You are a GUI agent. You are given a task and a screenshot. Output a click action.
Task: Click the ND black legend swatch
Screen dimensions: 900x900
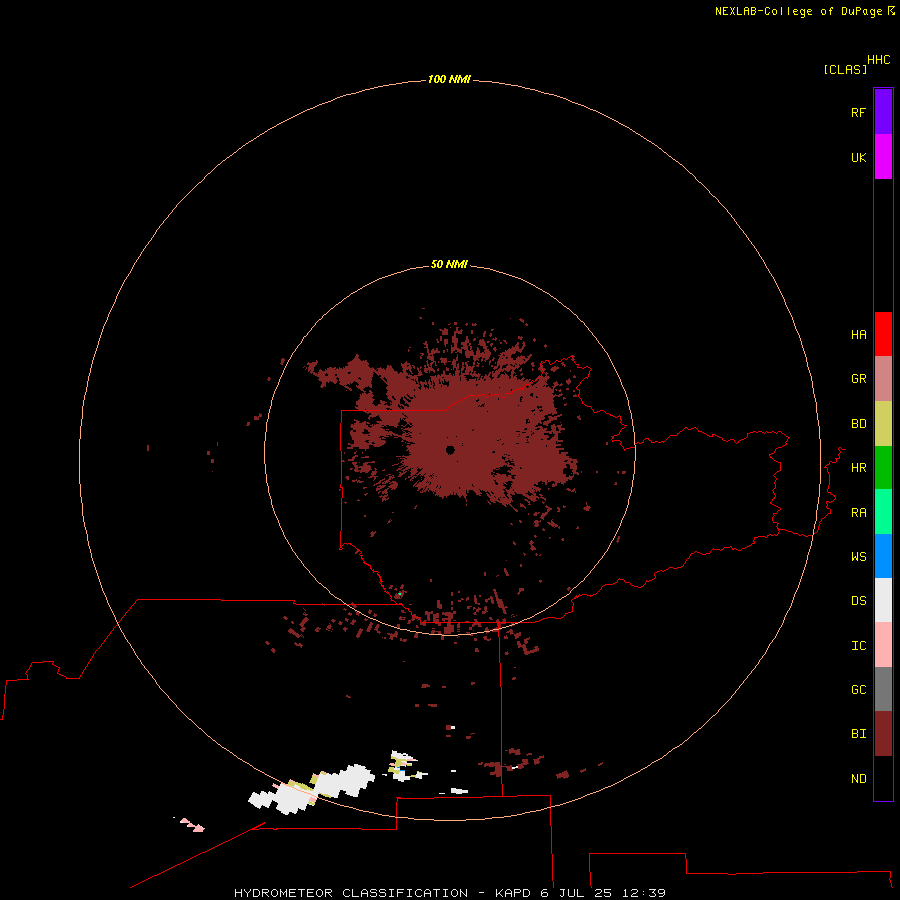(x=883, y=778)
